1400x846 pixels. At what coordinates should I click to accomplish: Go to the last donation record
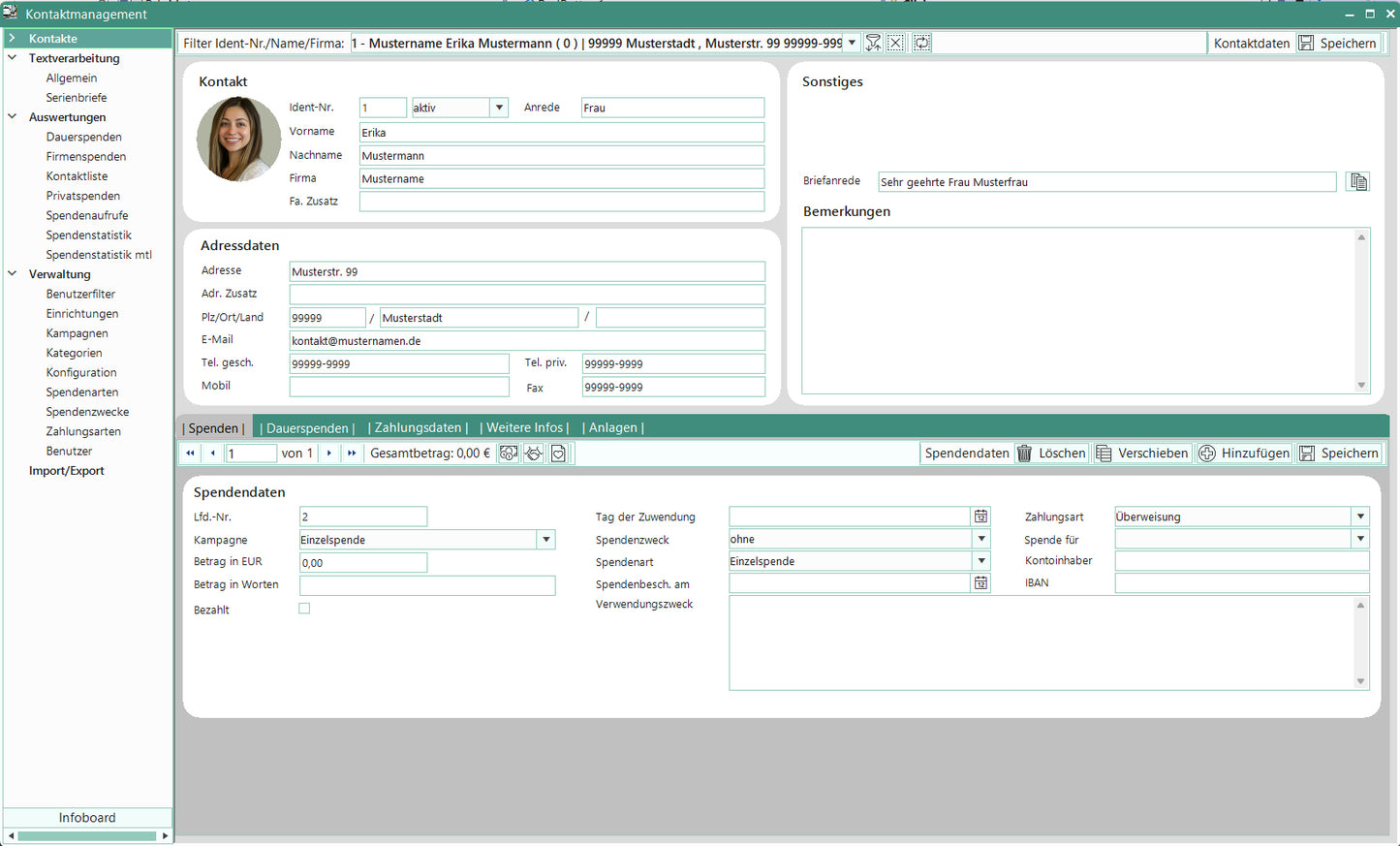point(352,454)
